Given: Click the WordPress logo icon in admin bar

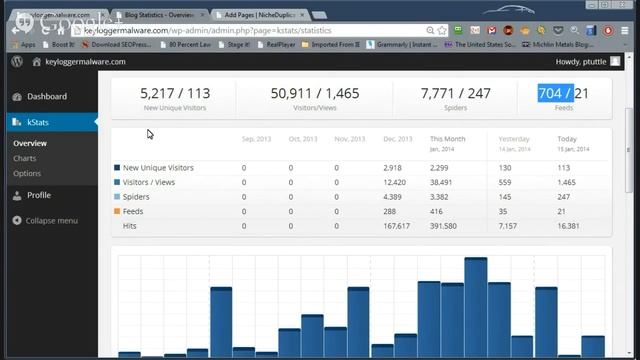Looking at the screenshot, I should pyautogui.click(x=17, y=62).
